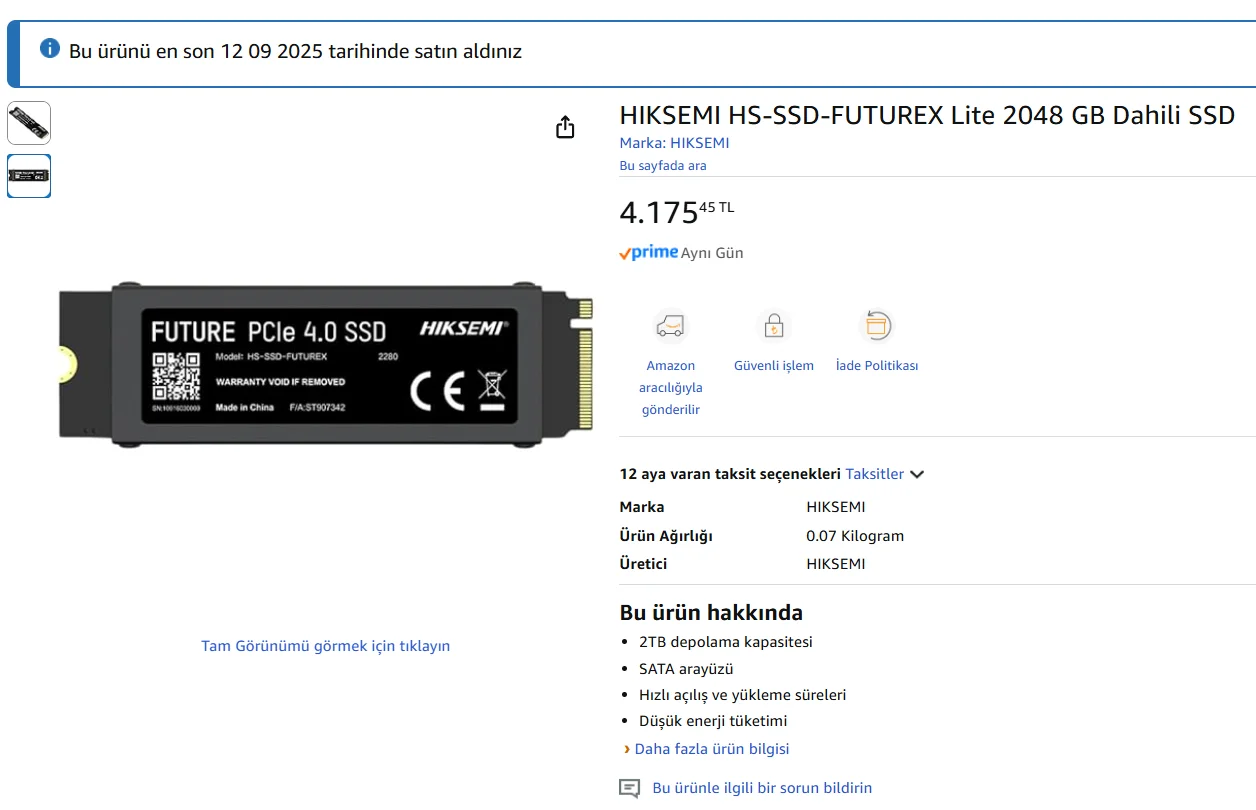Click the info icon in the purchase notice banner

(x=50, y=48)
